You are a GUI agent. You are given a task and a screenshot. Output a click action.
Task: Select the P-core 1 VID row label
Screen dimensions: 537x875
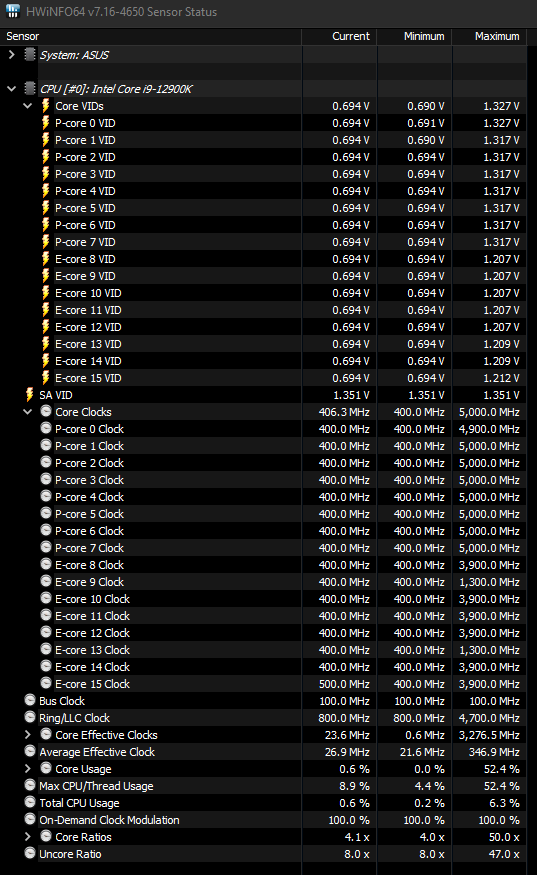pos(85,140)
